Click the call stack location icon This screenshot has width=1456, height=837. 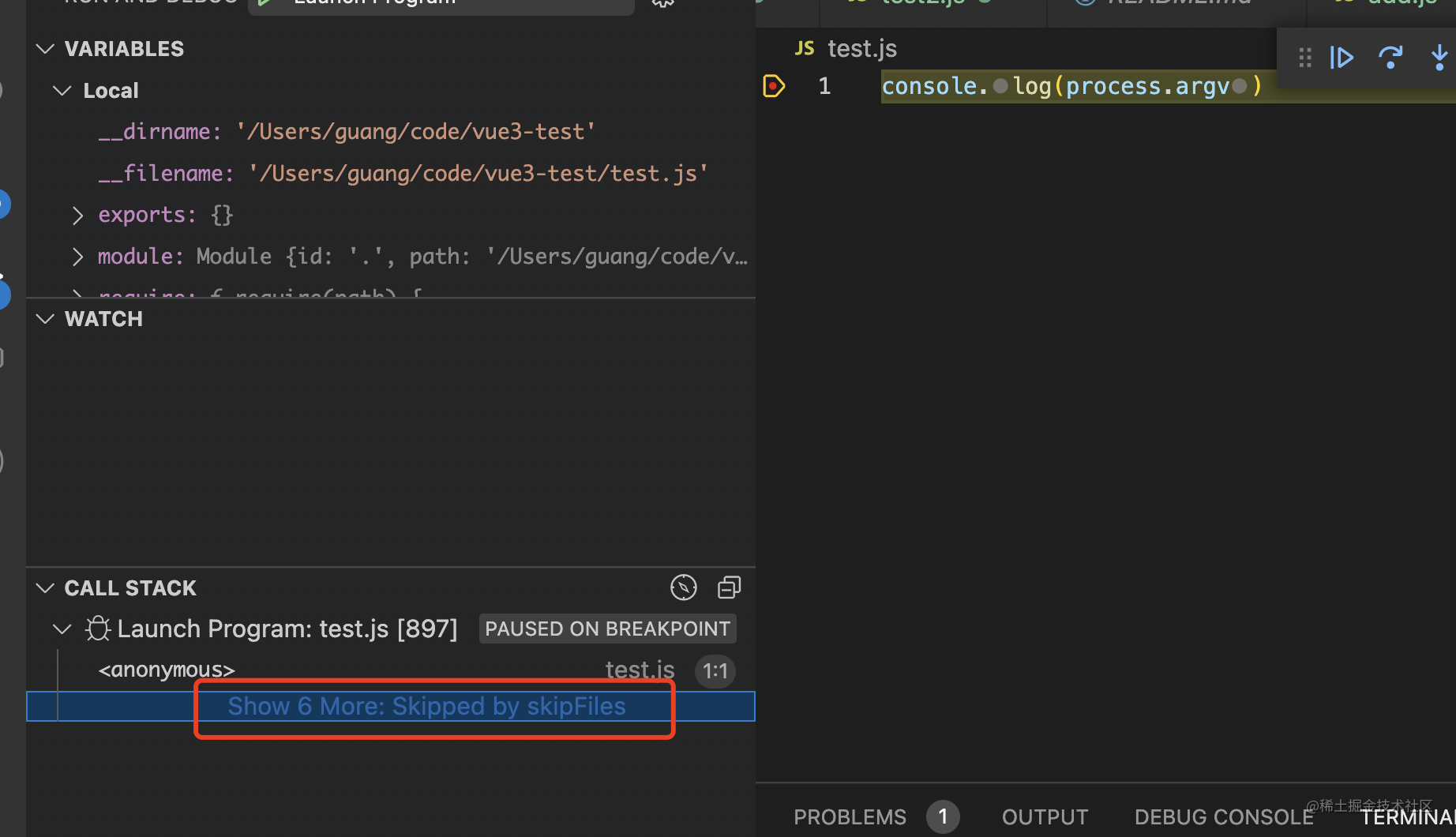click(683, 587)
